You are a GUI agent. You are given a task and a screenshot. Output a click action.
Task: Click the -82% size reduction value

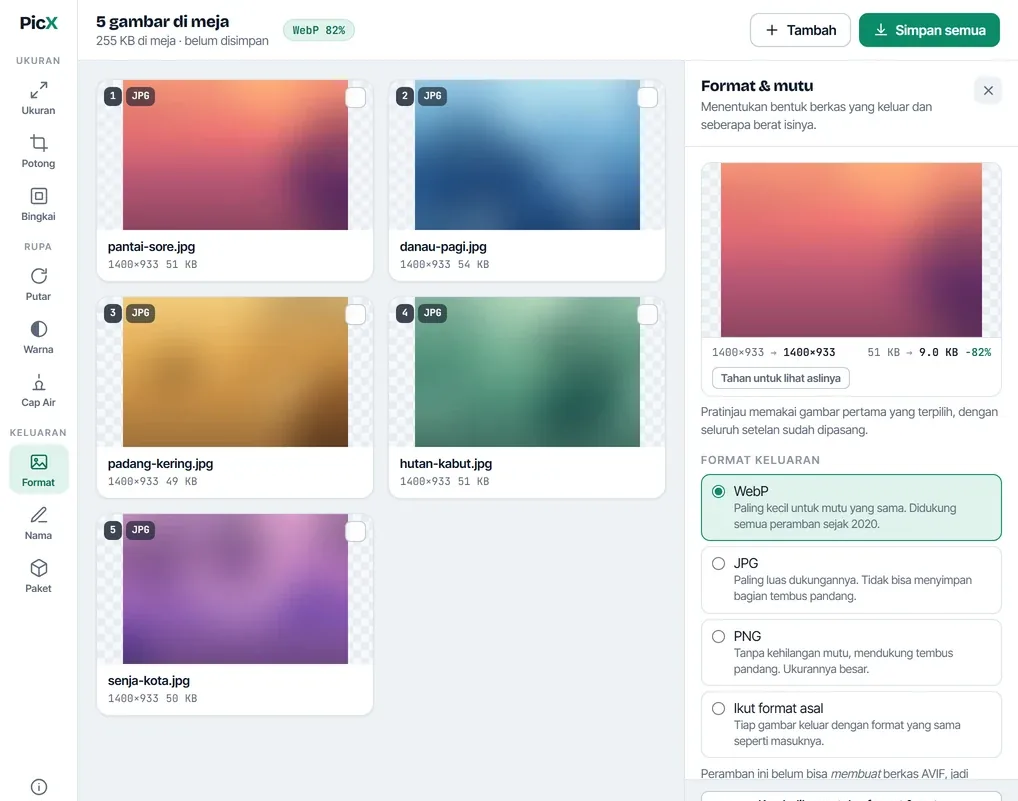click(x=978, y=352)
